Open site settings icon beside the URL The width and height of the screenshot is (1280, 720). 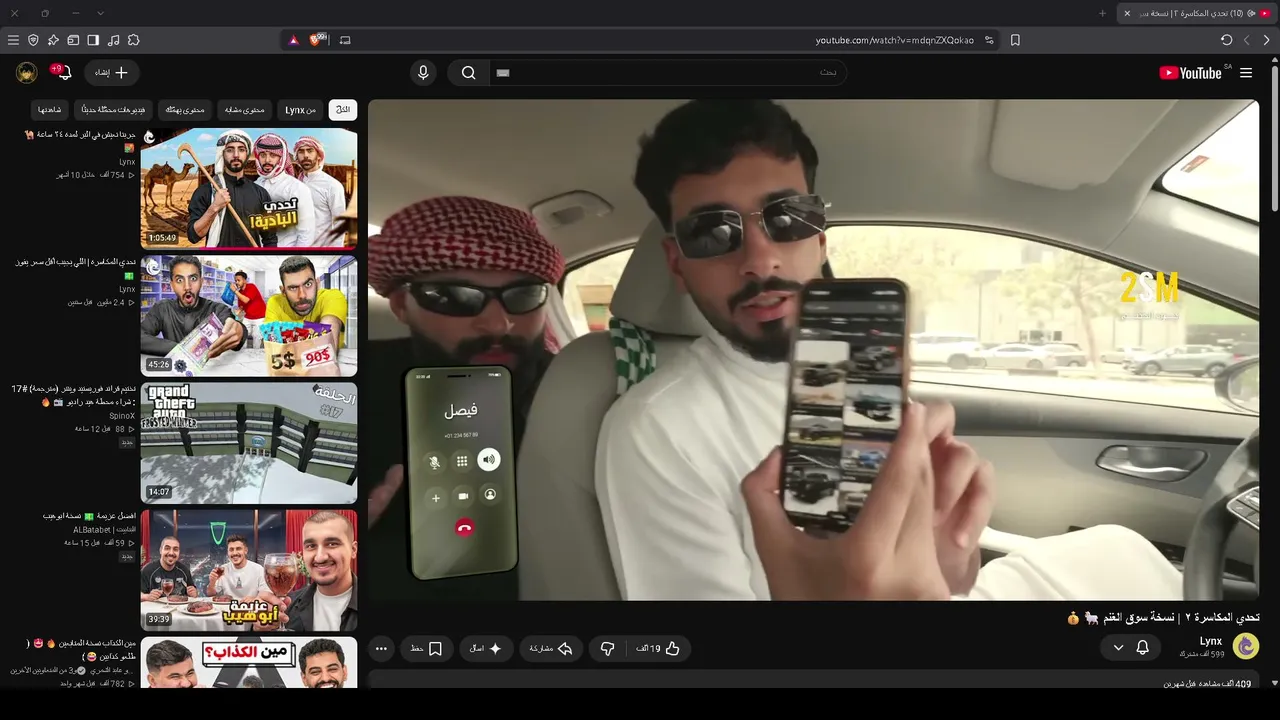coord(989,40)
